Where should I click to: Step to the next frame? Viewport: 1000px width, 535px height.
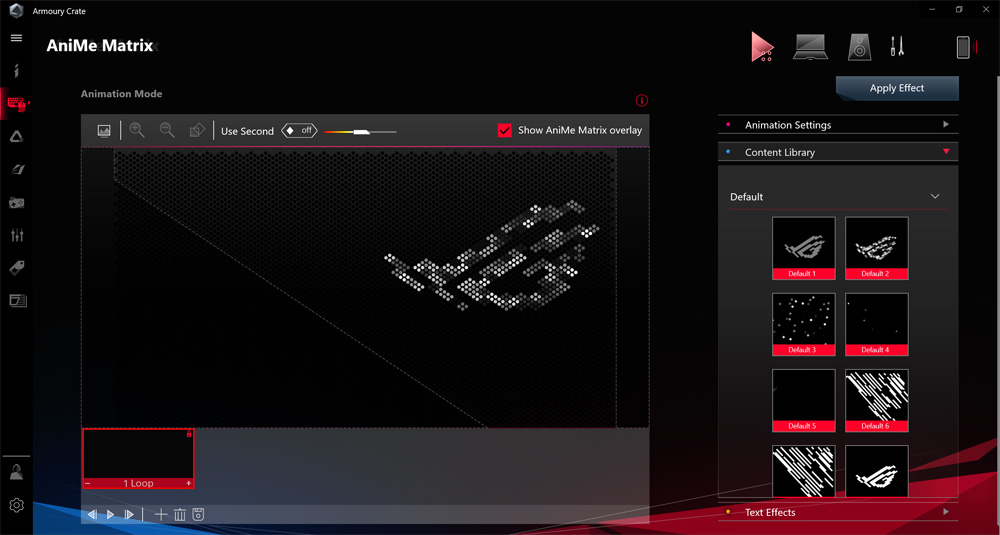pyautogui.click(x=129, y=514)
